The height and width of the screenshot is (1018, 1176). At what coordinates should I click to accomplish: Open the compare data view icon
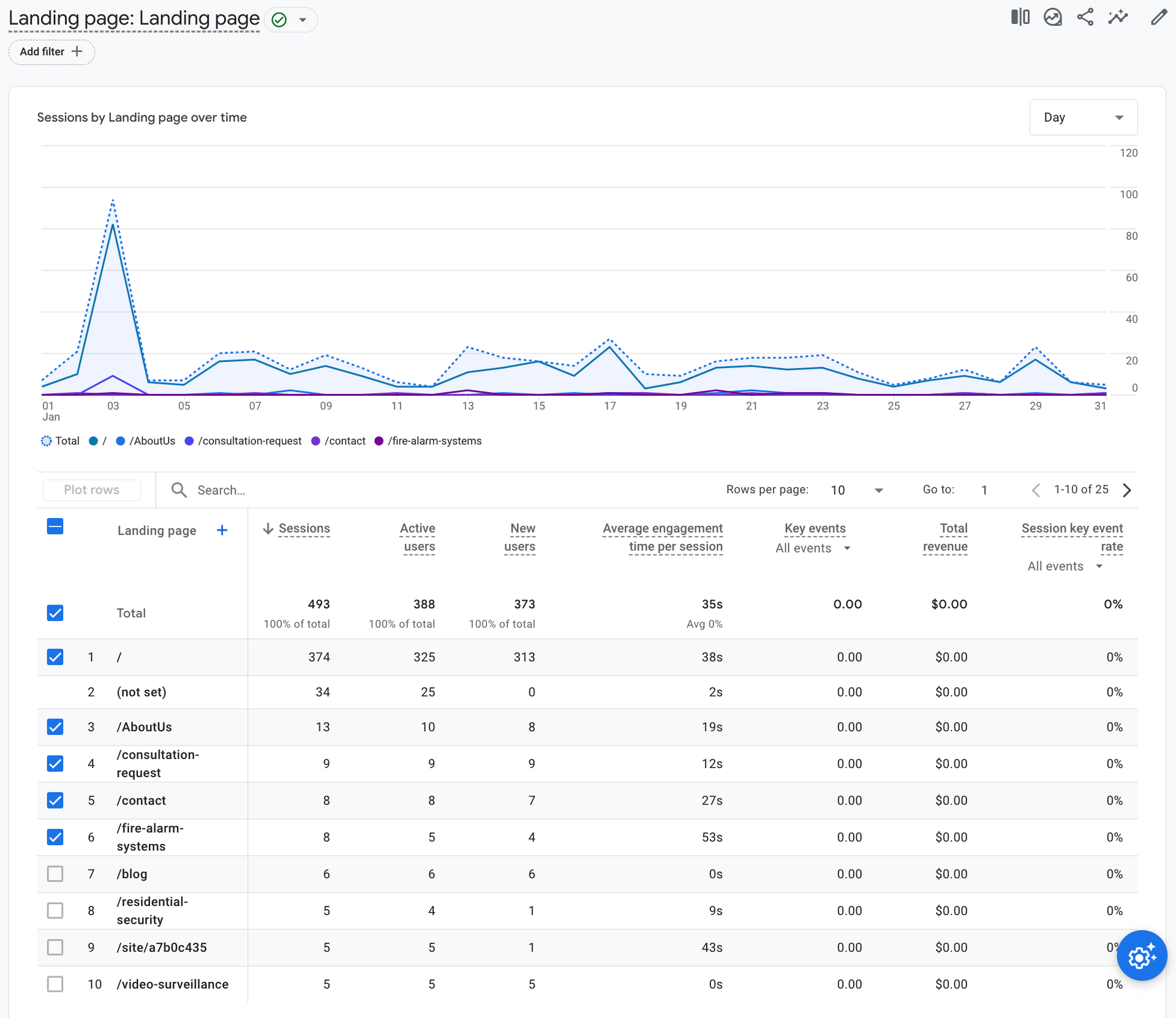tap(1020, 17)
